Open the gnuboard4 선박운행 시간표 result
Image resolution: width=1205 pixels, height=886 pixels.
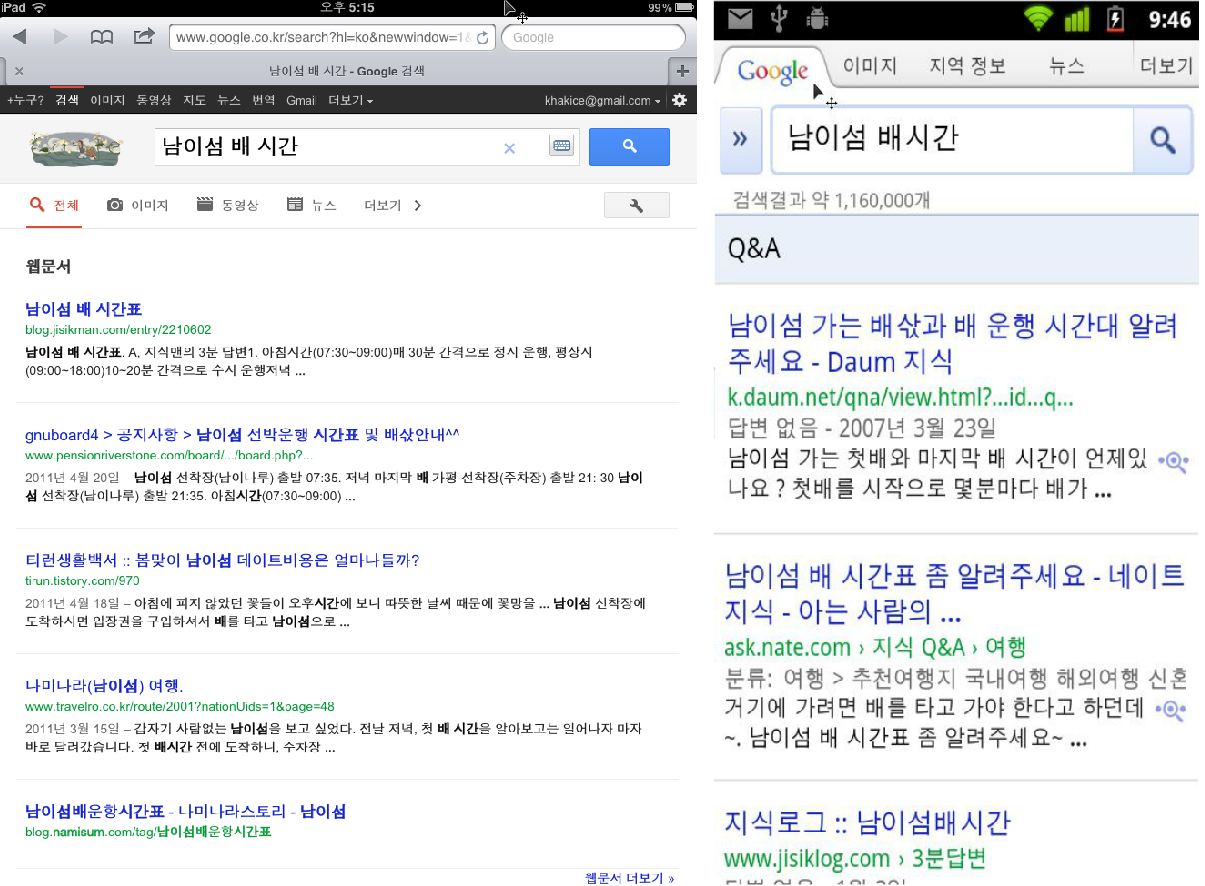coord(242,435)
